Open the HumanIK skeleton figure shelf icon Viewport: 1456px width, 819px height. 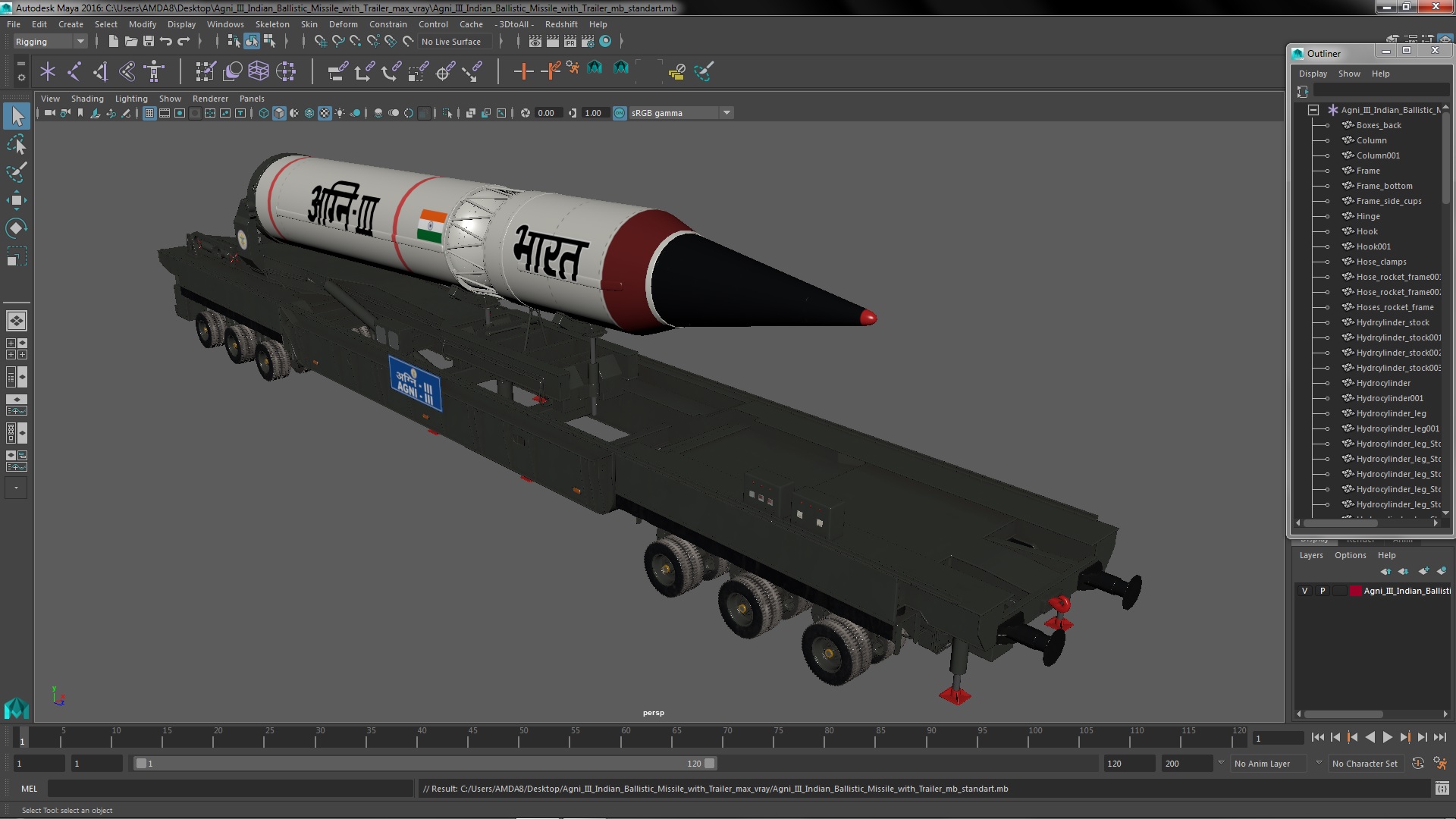point(154,72)
